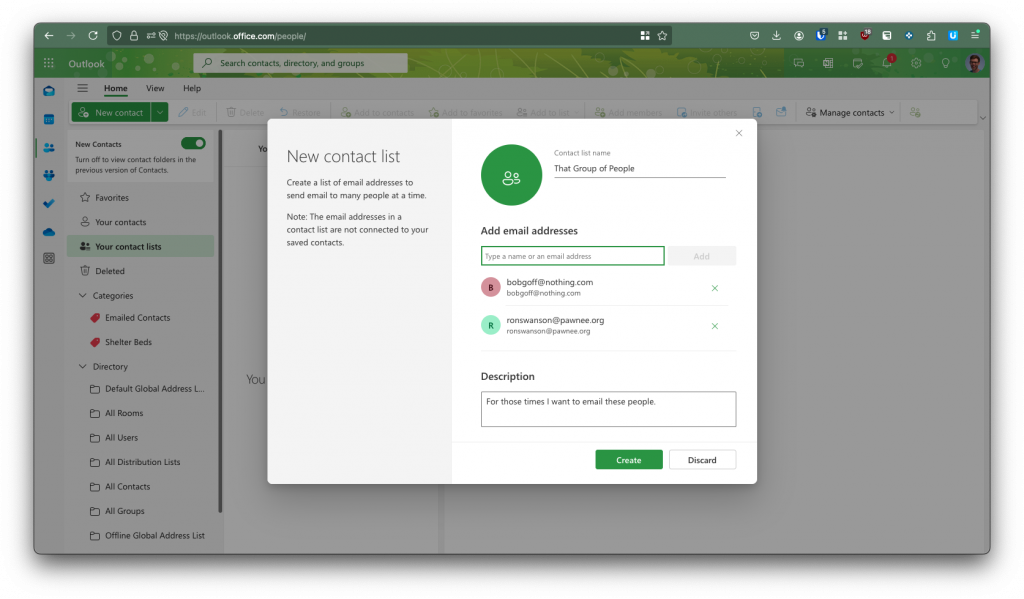
Task: Open the Groups icon in left rail
Action: tap(49, 175)
